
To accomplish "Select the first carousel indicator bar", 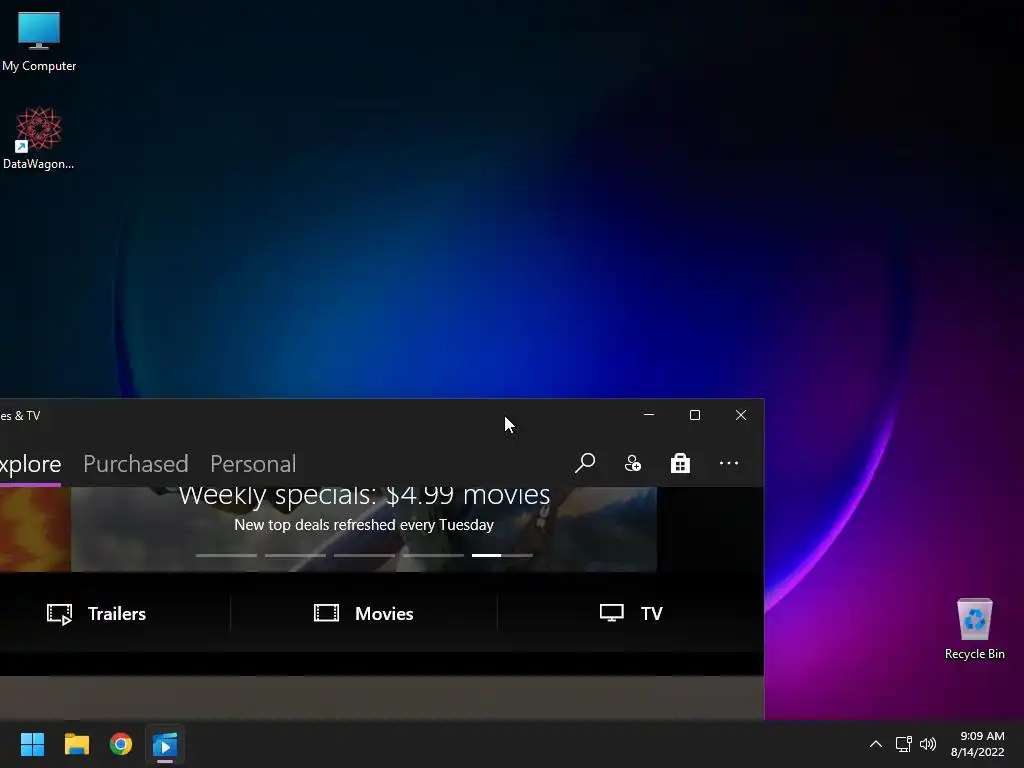I will tap(226, 555).
